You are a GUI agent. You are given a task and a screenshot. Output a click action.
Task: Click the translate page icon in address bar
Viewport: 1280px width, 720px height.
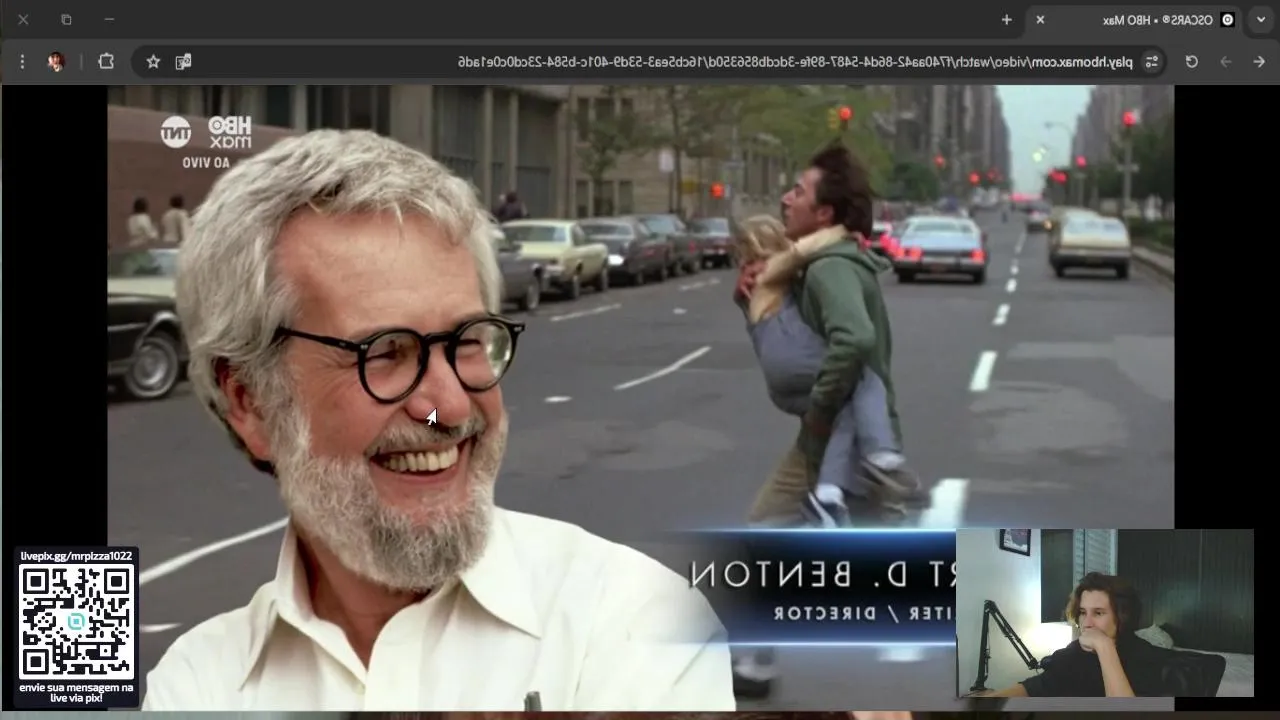(x=183, y=62)
